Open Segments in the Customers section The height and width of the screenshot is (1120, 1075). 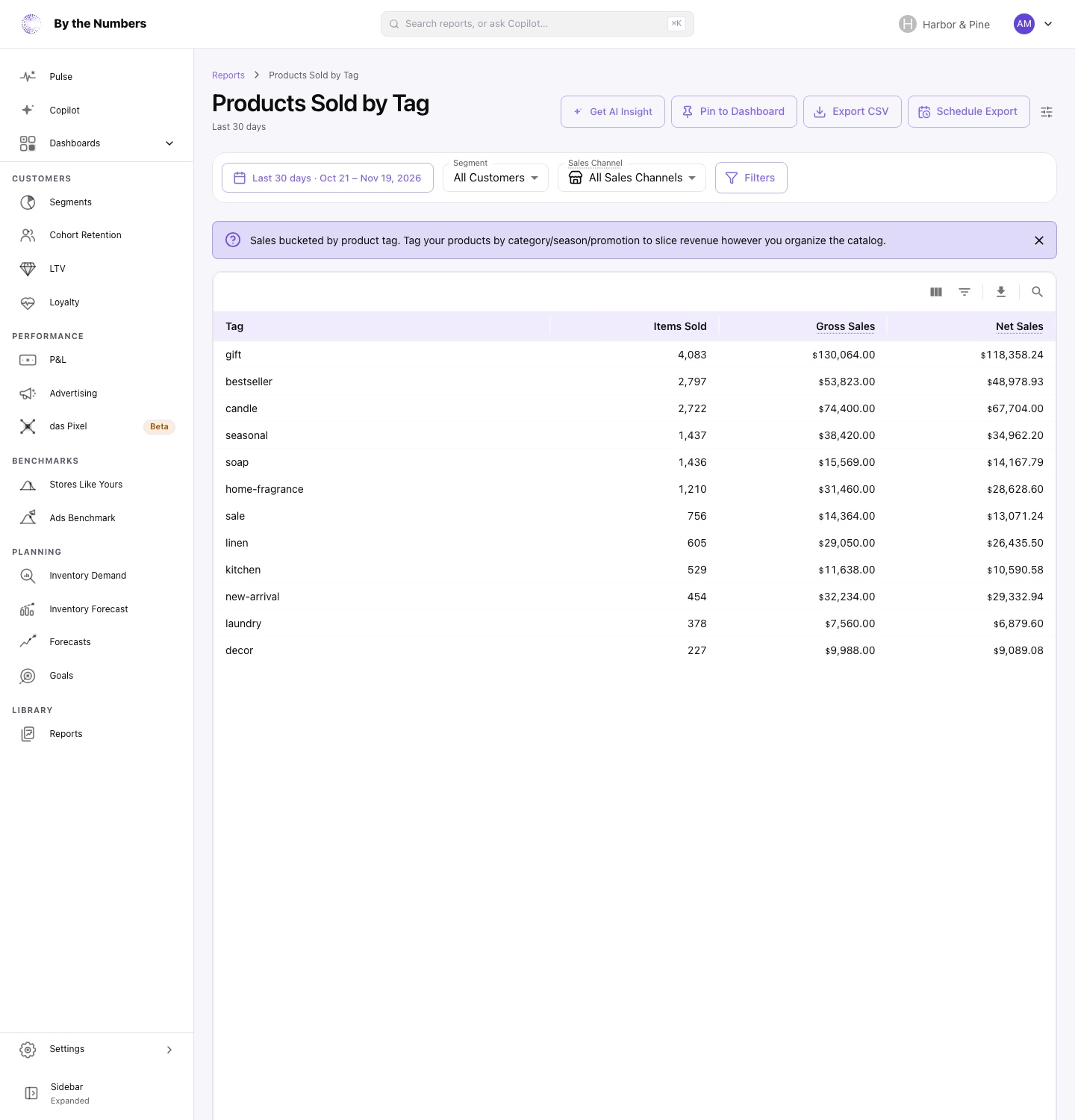pos(97,202)
